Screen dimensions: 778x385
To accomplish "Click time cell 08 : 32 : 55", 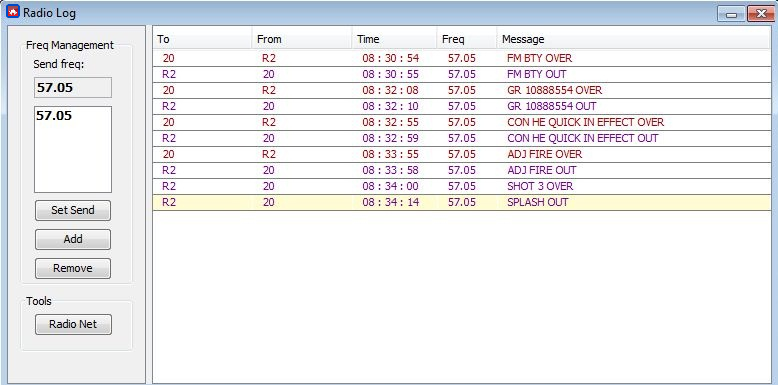I will coord(390,122).
